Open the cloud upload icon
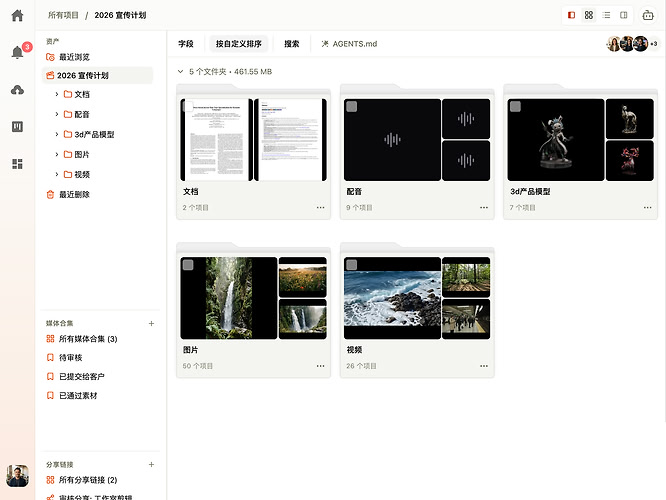Viewport: 666px width, 500px height. point(17,90)
